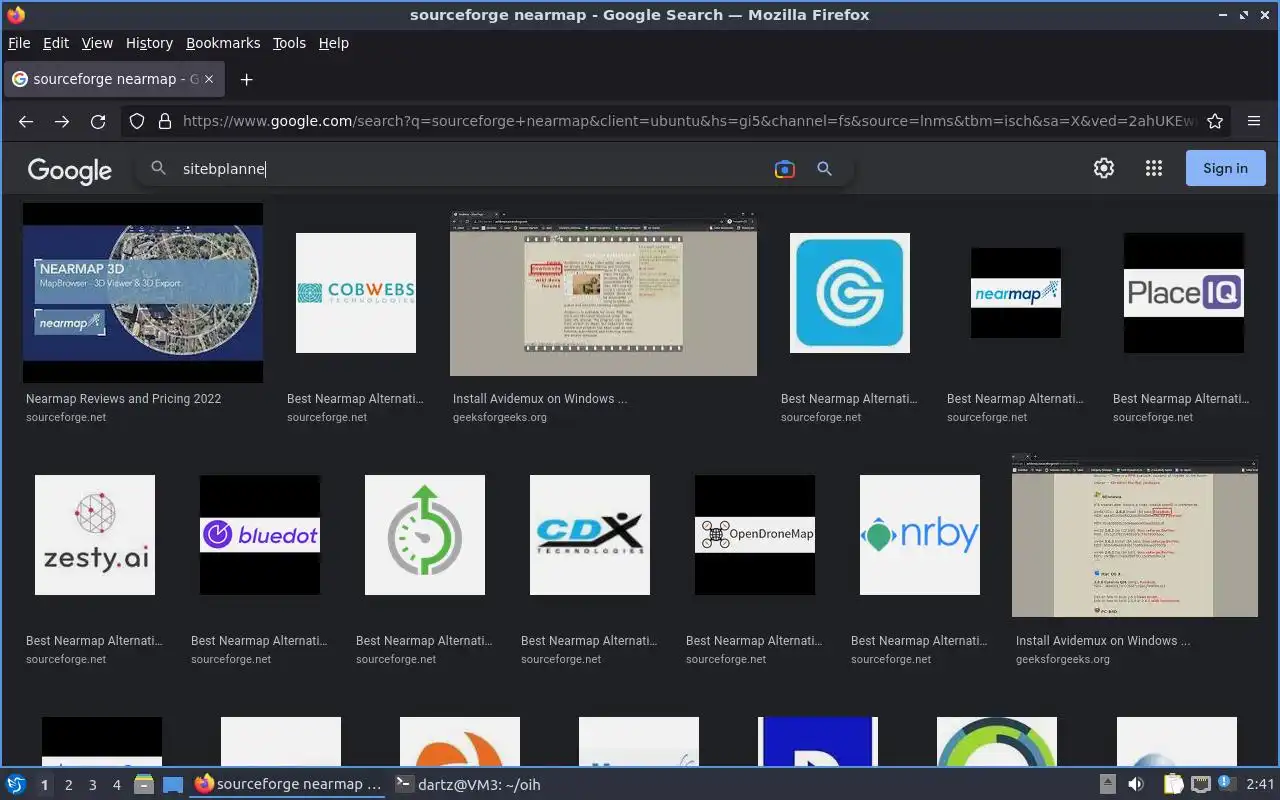Viewport: 1280px width, 800px height.
Task: Open the Tools menu
Action: [289, 43]
